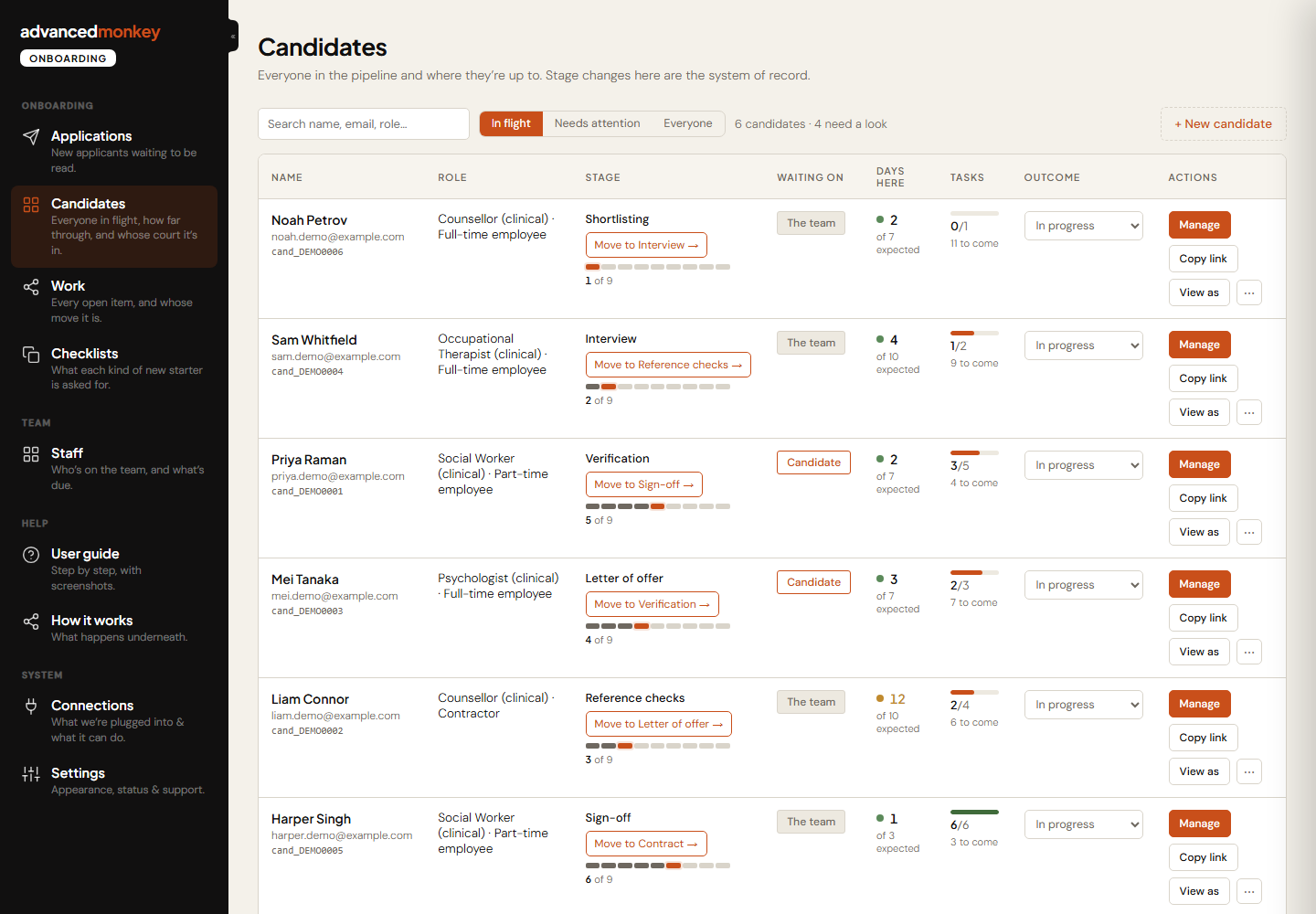Click Noah Petrov's stage progress bar
Viewport: 1316px width, 914px height.
pos(657,267)
